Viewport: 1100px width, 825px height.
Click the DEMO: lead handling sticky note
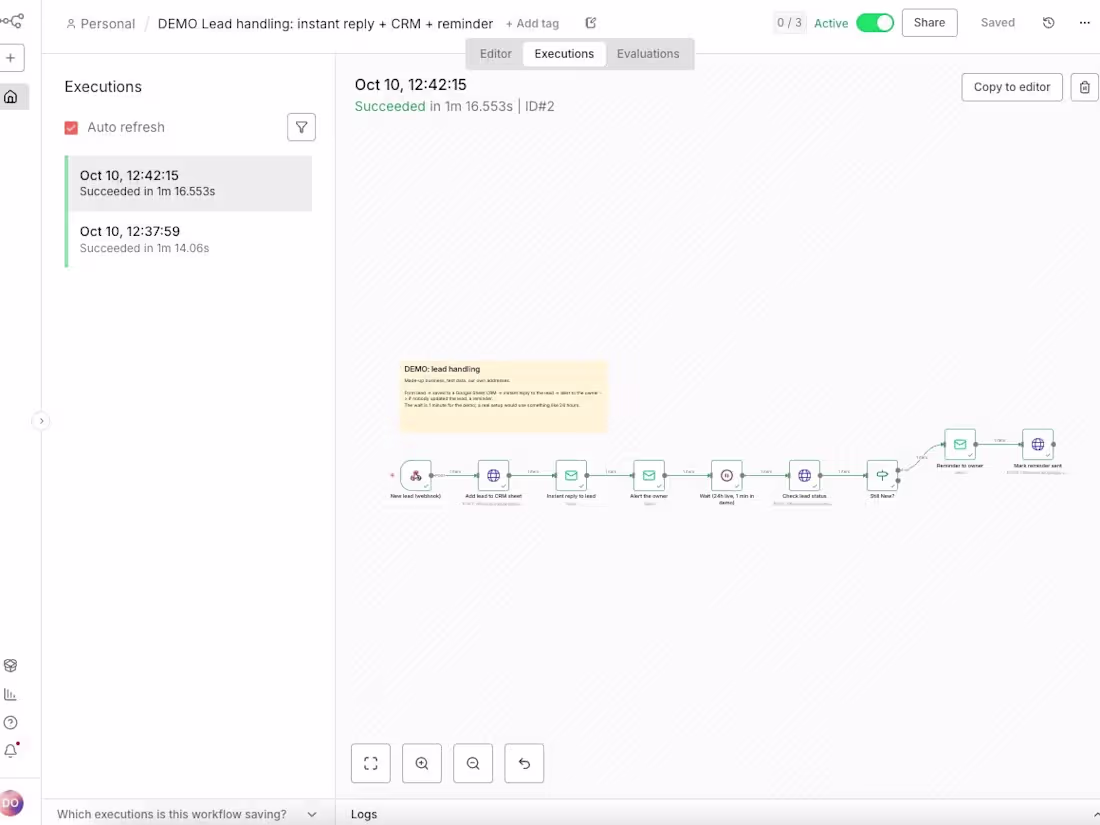click(x=503, y=396)
